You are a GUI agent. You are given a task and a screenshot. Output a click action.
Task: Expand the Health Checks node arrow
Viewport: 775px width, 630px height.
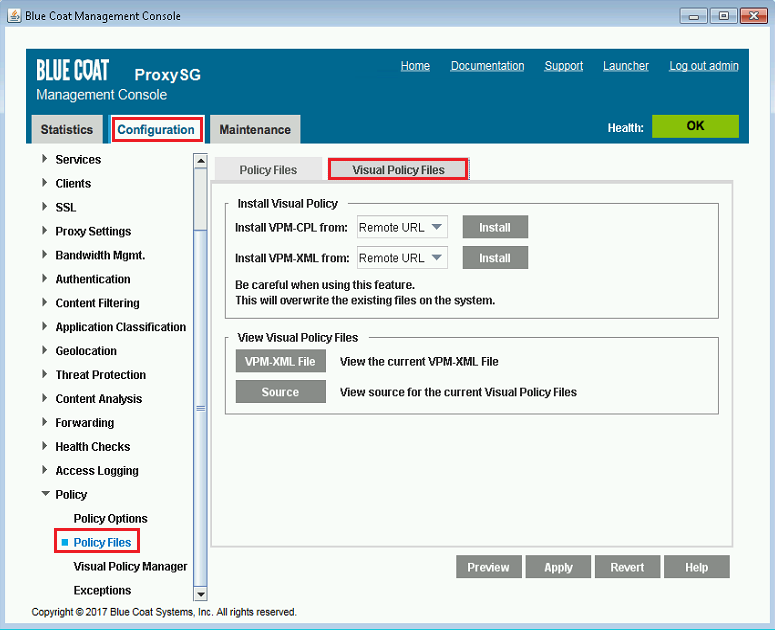coord(44,446)
